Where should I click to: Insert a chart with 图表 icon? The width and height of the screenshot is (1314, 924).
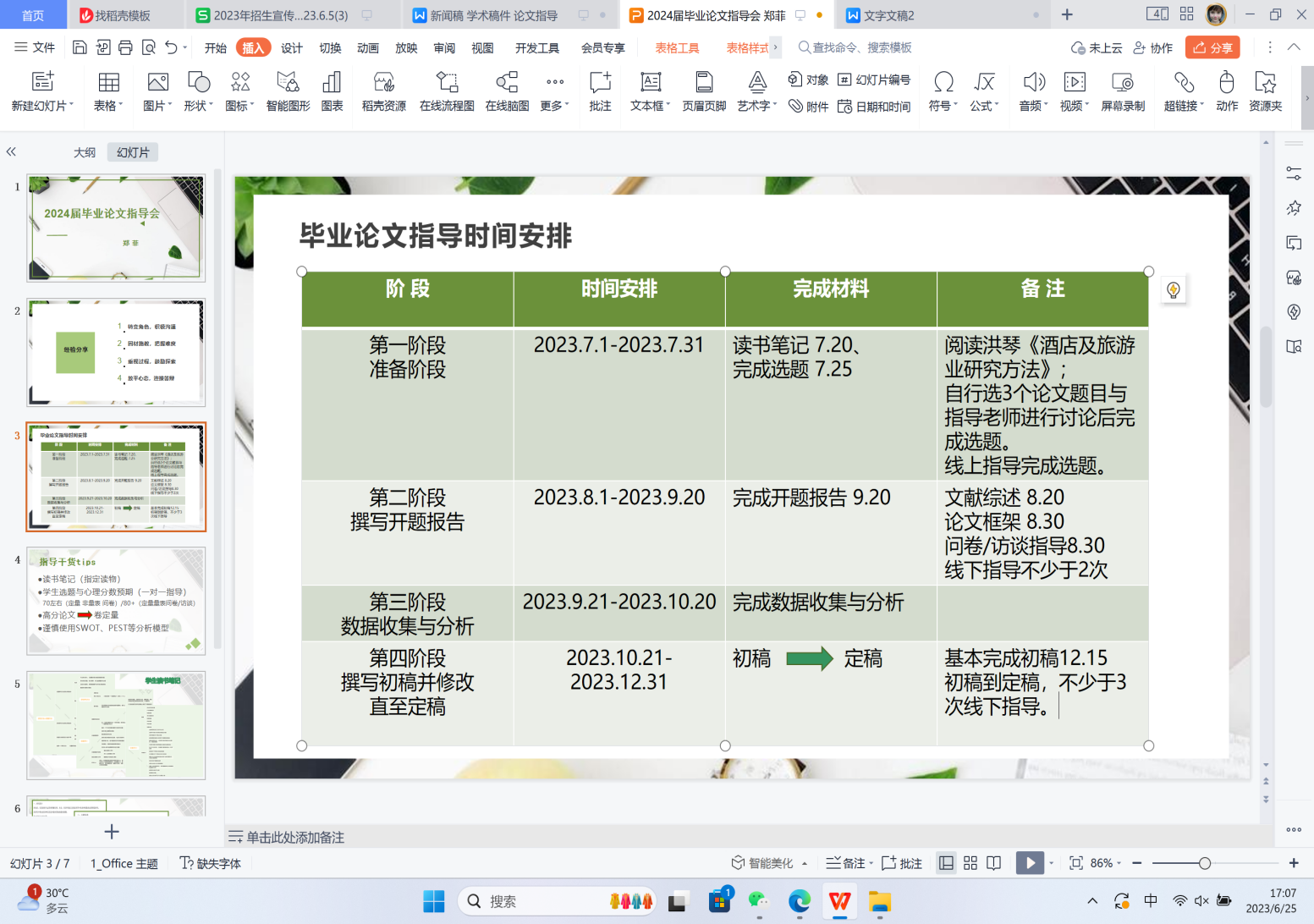coord(332,91)
